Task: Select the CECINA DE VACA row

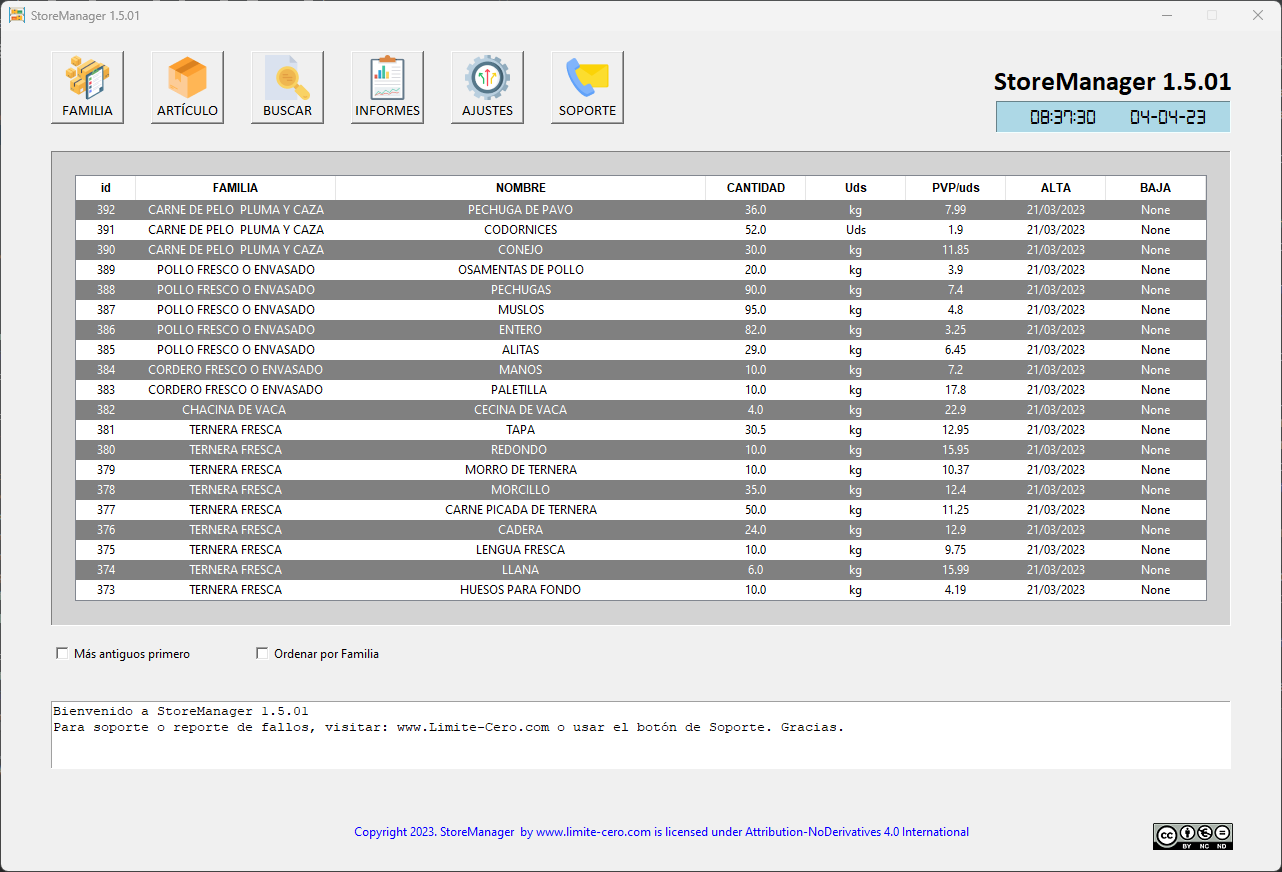Action: (641, 410)
